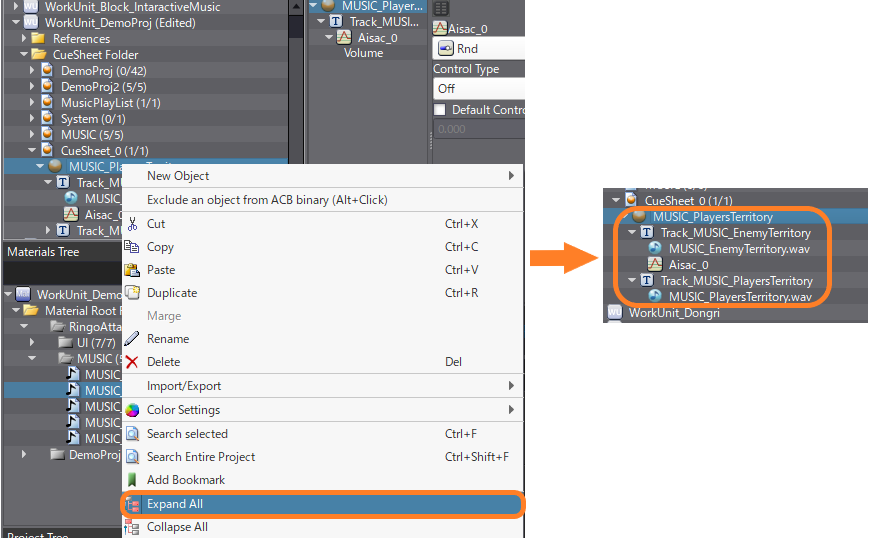Open the Import/Export submenu
This screenshot has width=888, height=539.
323,386
